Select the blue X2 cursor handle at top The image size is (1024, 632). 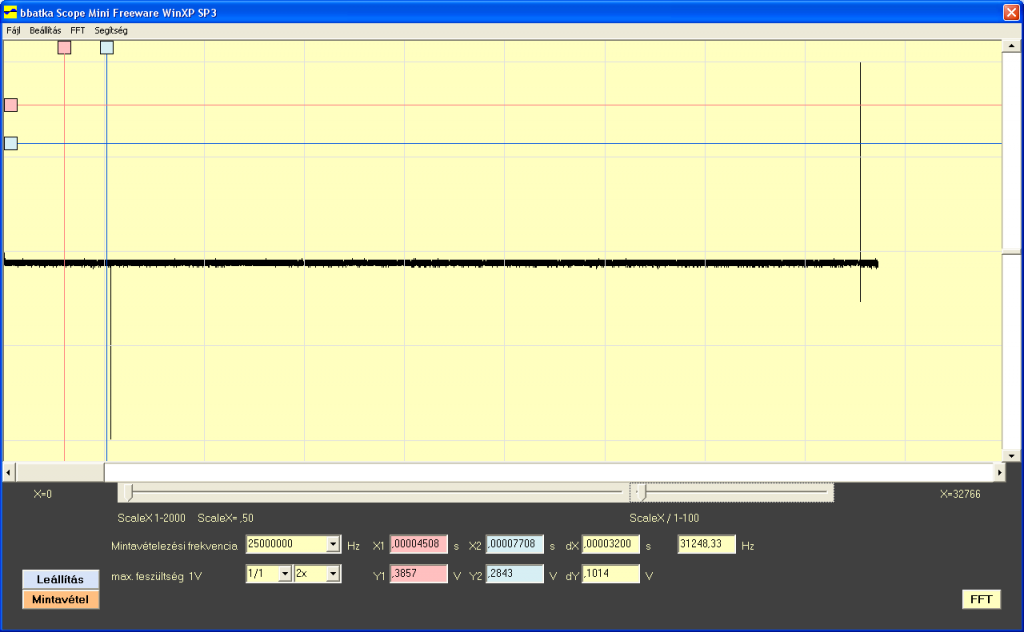107,48
